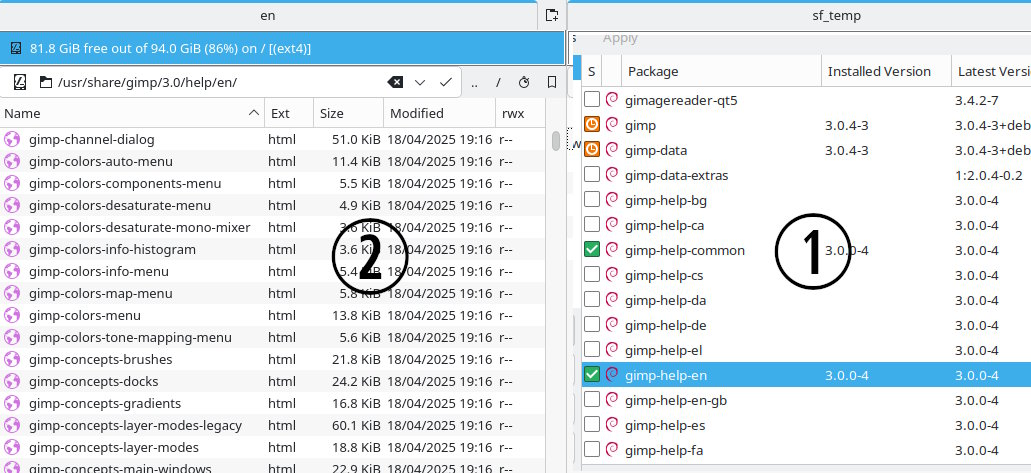Mark gimp-data-extras checkbox

pyautogui.click(x=592, y=175)
